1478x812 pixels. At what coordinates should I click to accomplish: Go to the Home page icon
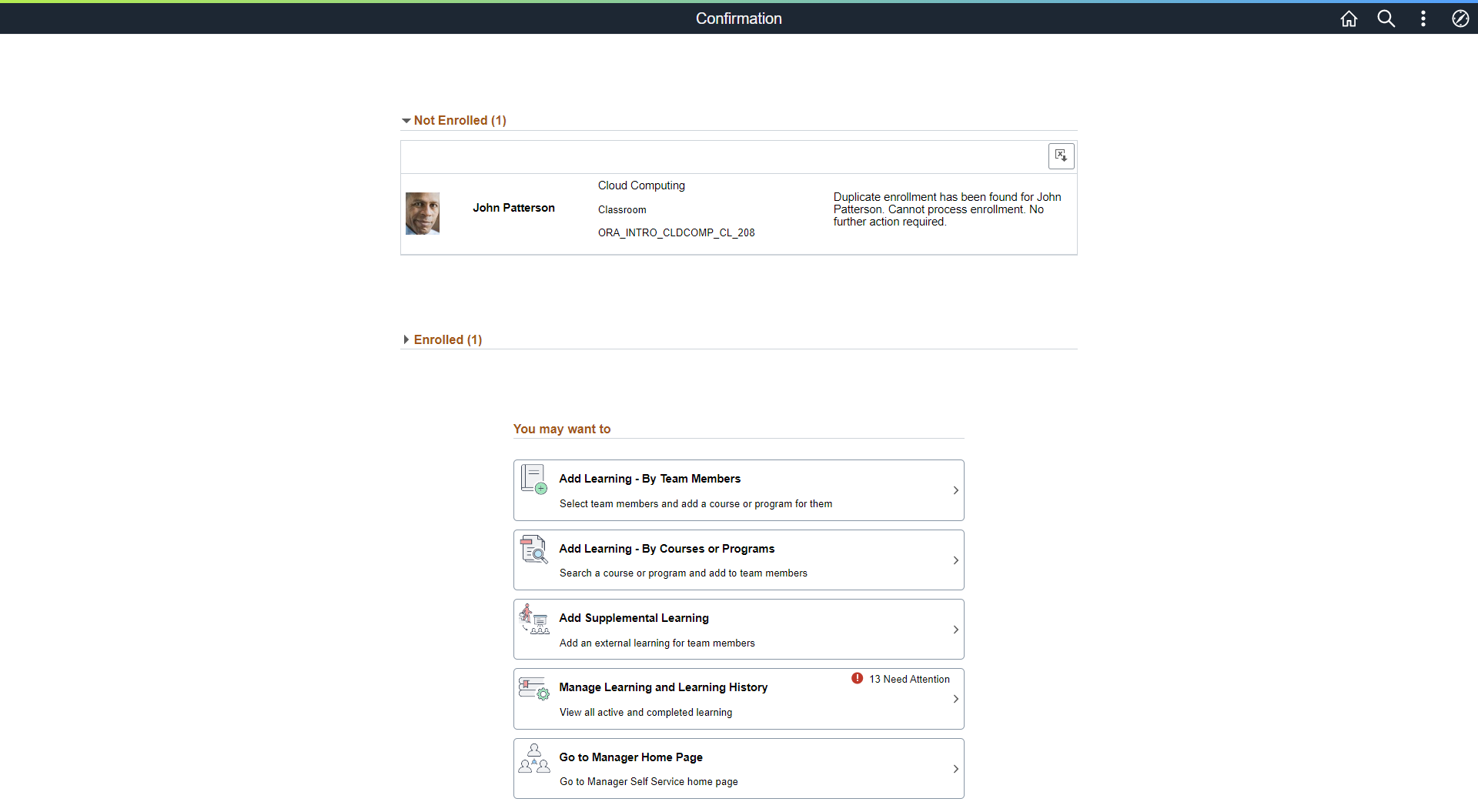click(x=1349, y=18)
